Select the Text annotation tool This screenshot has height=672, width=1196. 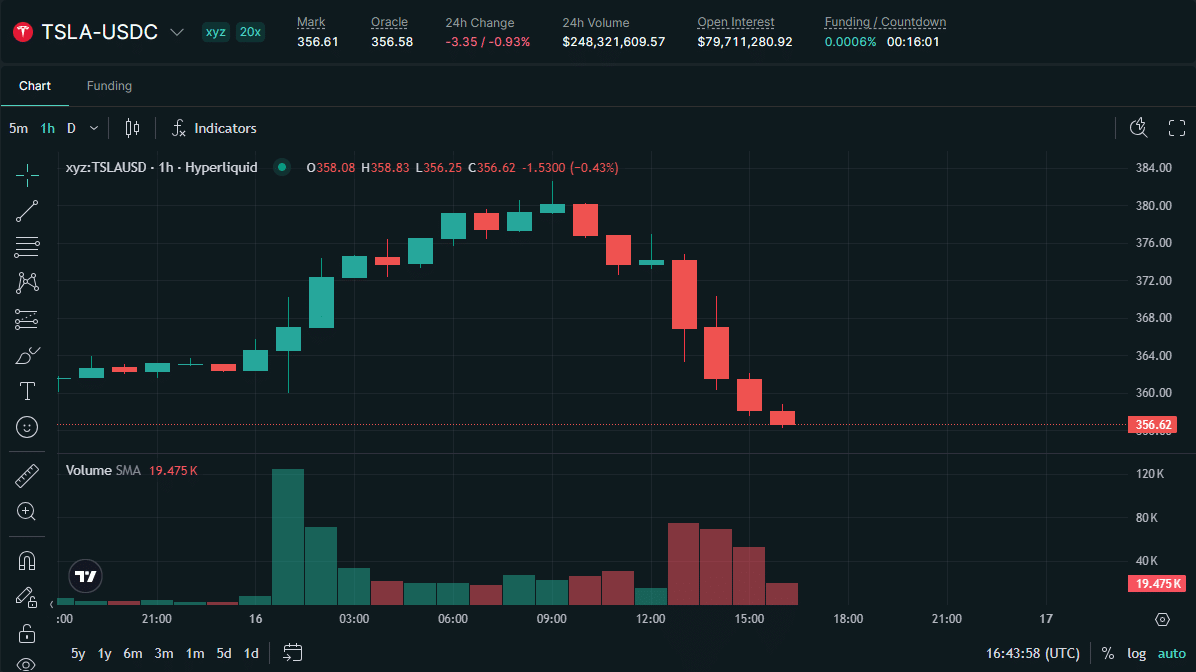click(27, 391)
